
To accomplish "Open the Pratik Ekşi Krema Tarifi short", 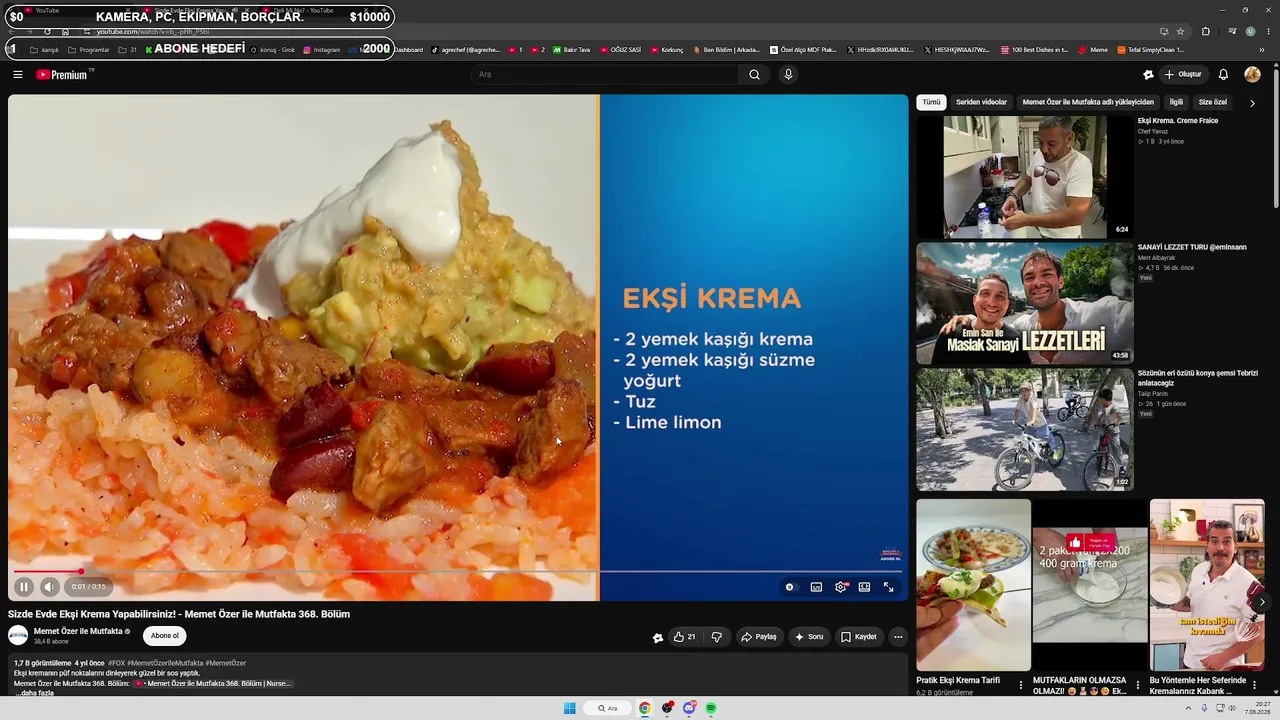I will coord(973,585).
